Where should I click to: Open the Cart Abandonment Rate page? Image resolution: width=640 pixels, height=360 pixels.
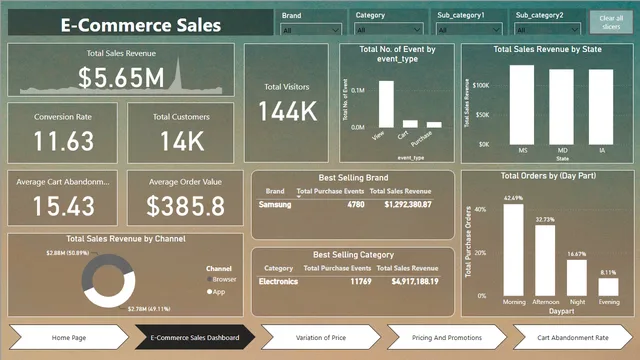click(573, 338)
